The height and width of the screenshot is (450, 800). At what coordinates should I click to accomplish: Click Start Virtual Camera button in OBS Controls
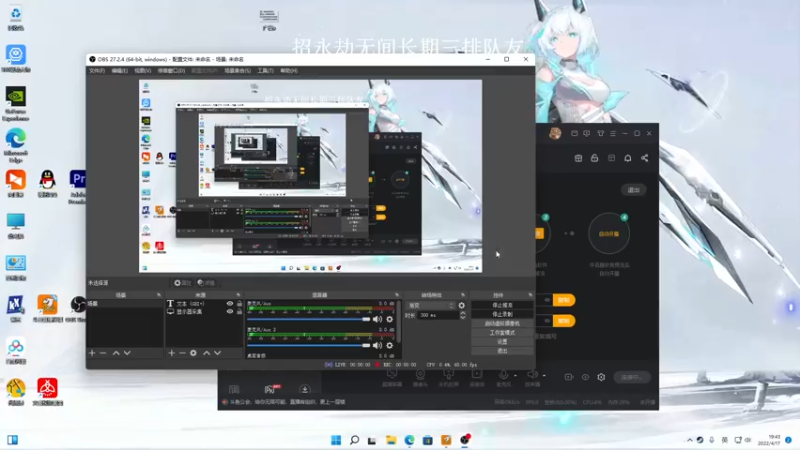coord(502,323)
